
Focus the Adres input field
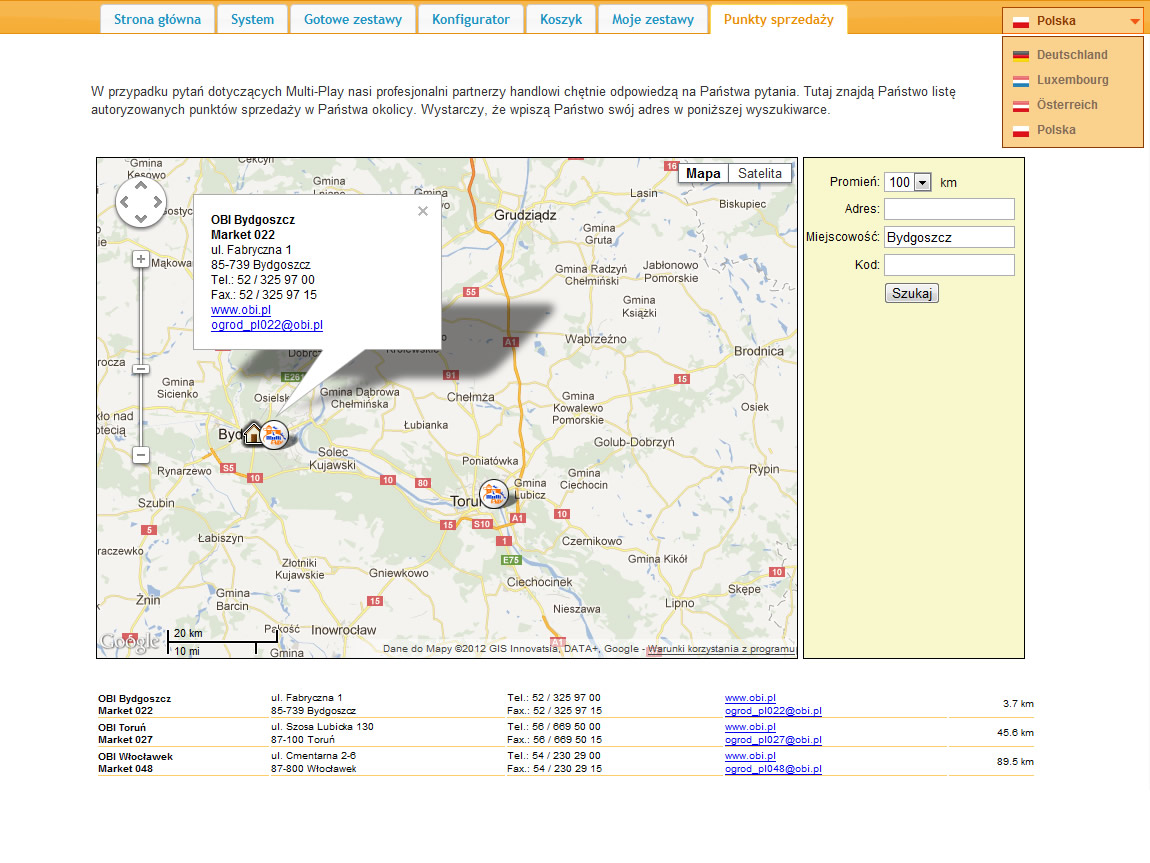pos(949,209)
